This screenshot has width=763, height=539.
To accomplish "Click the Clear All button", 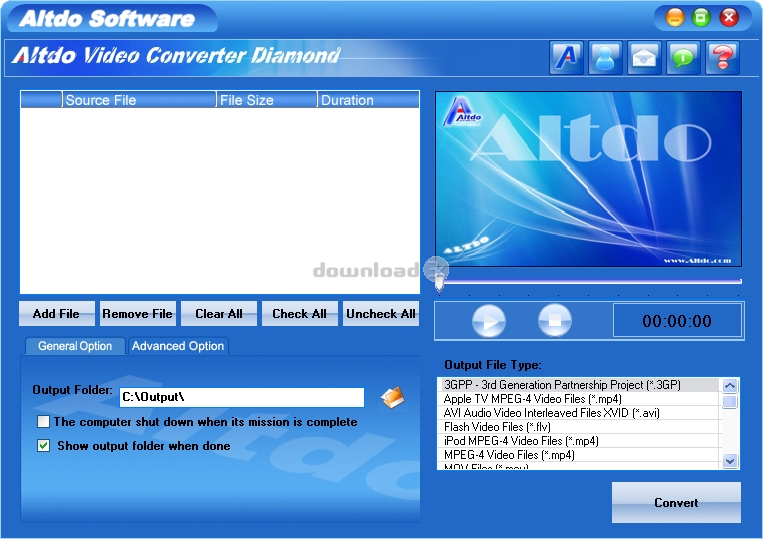I will pos(218,314).
